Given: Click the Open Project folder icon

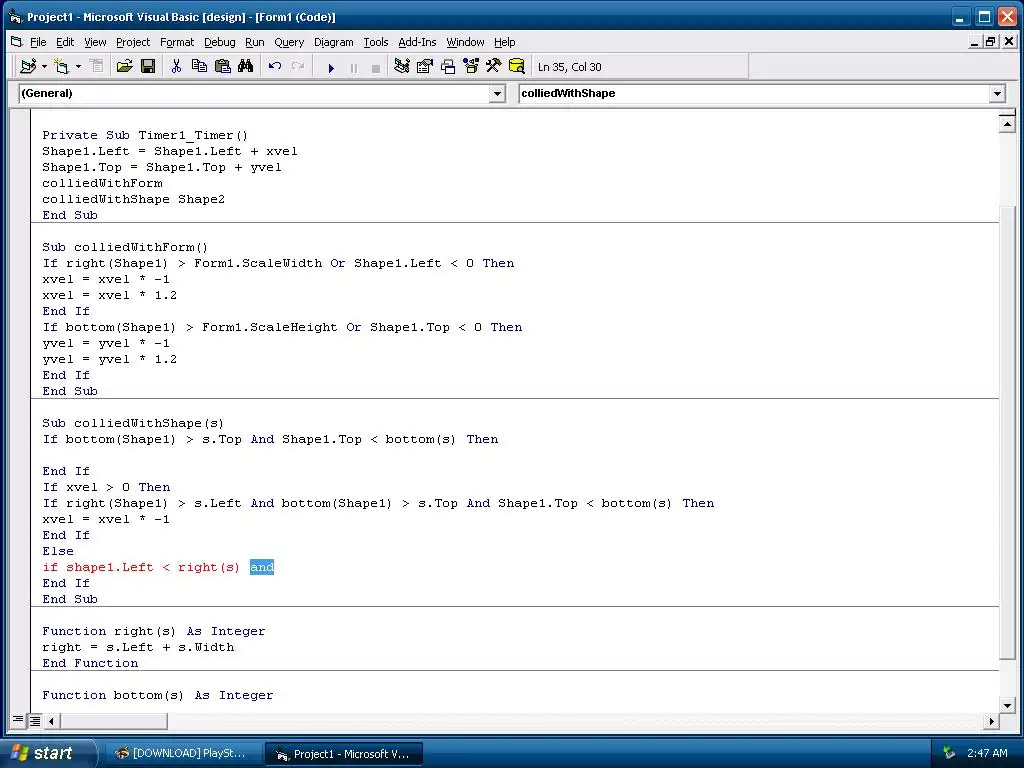Looking at the screenshot, I should [x=124, y=66].
